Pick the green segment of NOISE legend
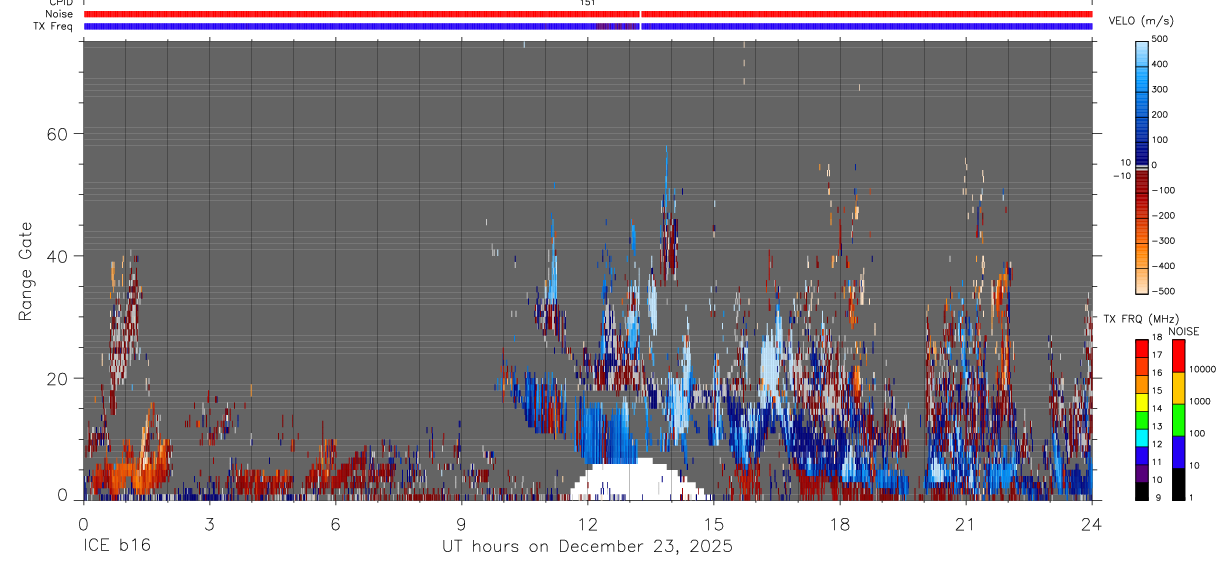Viewport: 1228px width, 567px height. tap(1178, 420)
